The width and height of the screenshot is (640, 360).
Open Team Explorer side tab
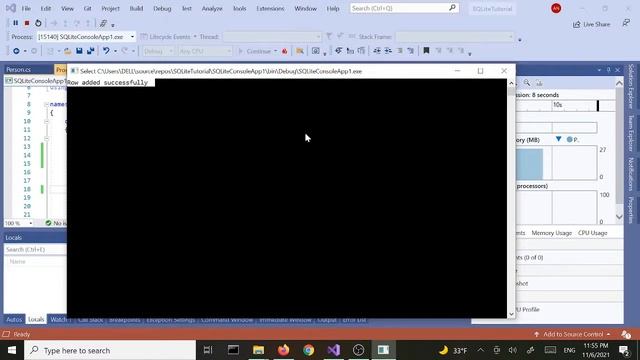(631, 133)
